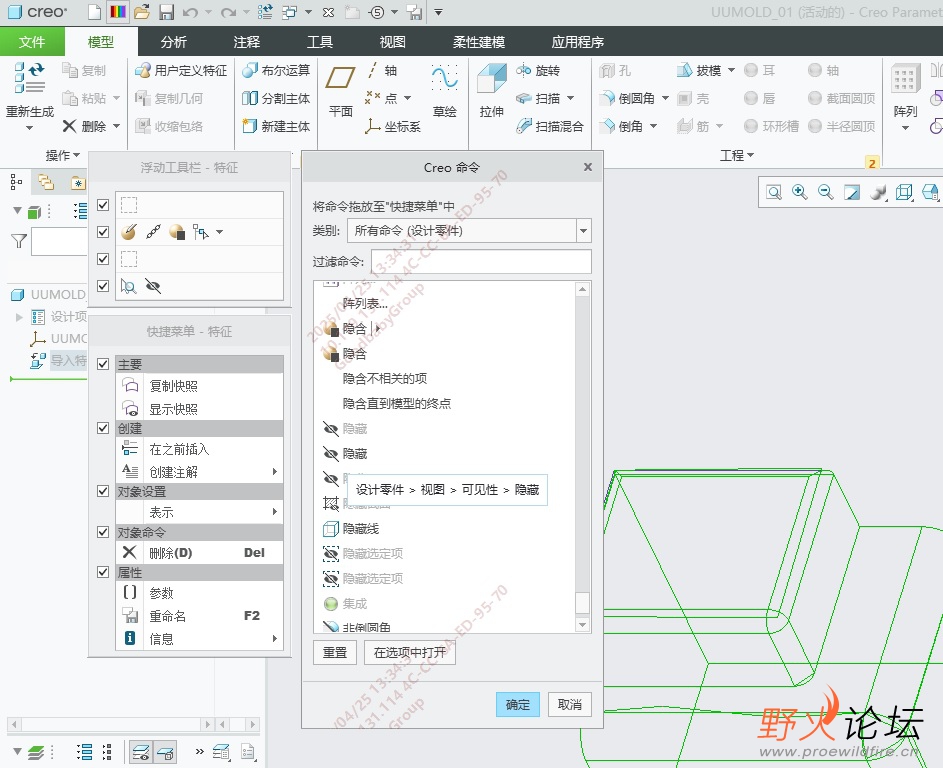
Task: Click the command list vertical scrollbar thumb
Action: point(582,603)
